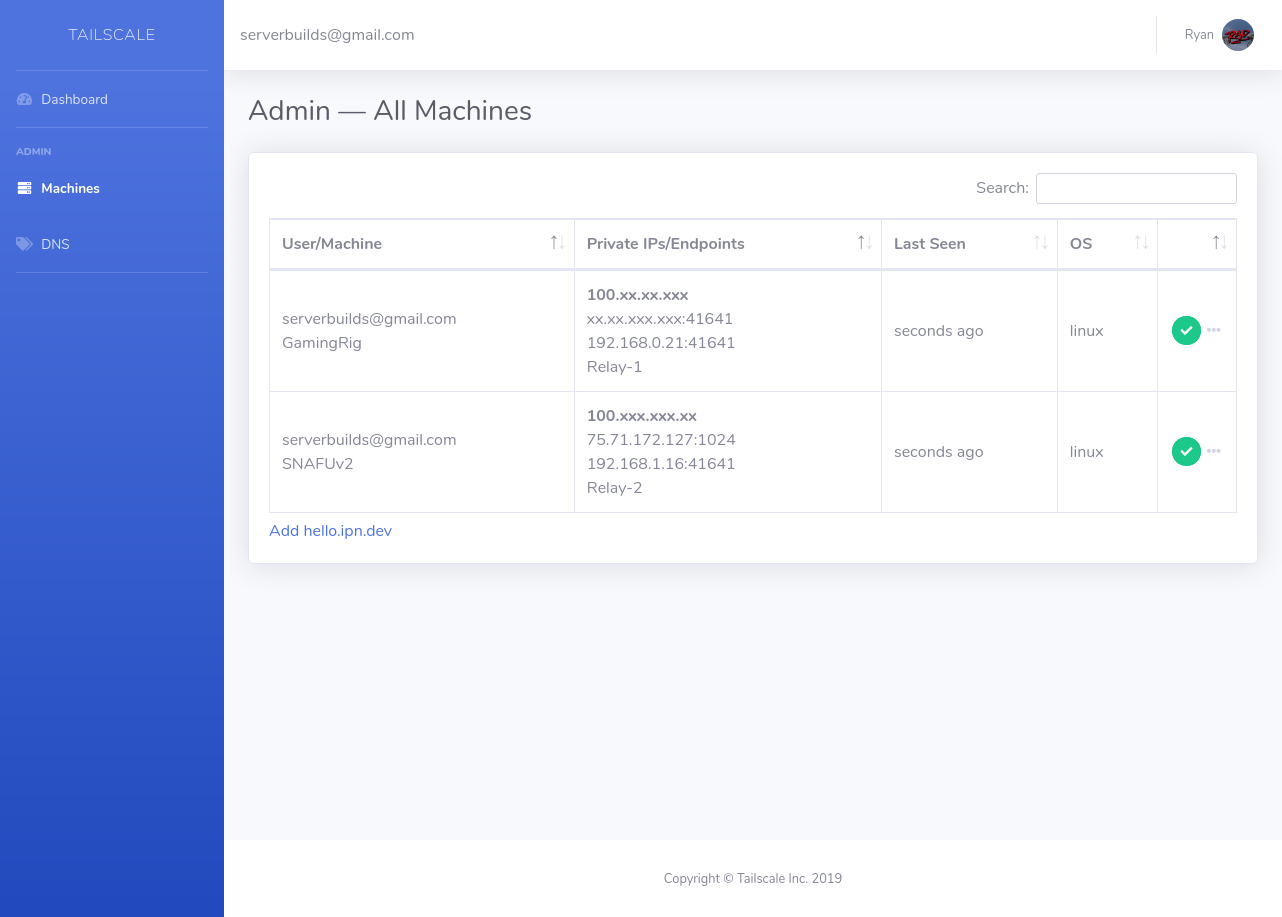The width and height of the screenshot is (1282, 917).
Task: Sort by Private IPs/Endpoints column arrows
Action: [x=864, y=243]
